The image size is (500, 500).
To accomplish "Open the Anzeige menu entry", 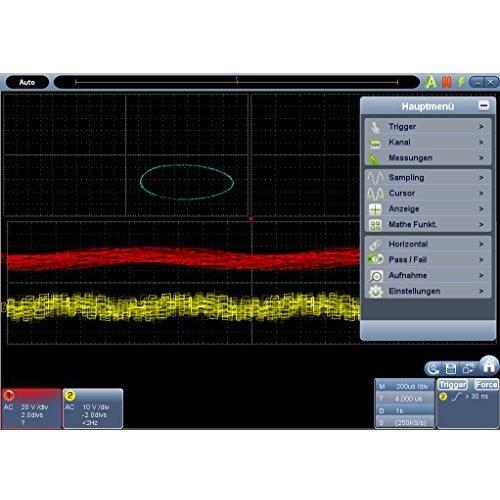I will pyautogui.click(x=428, y=209).
